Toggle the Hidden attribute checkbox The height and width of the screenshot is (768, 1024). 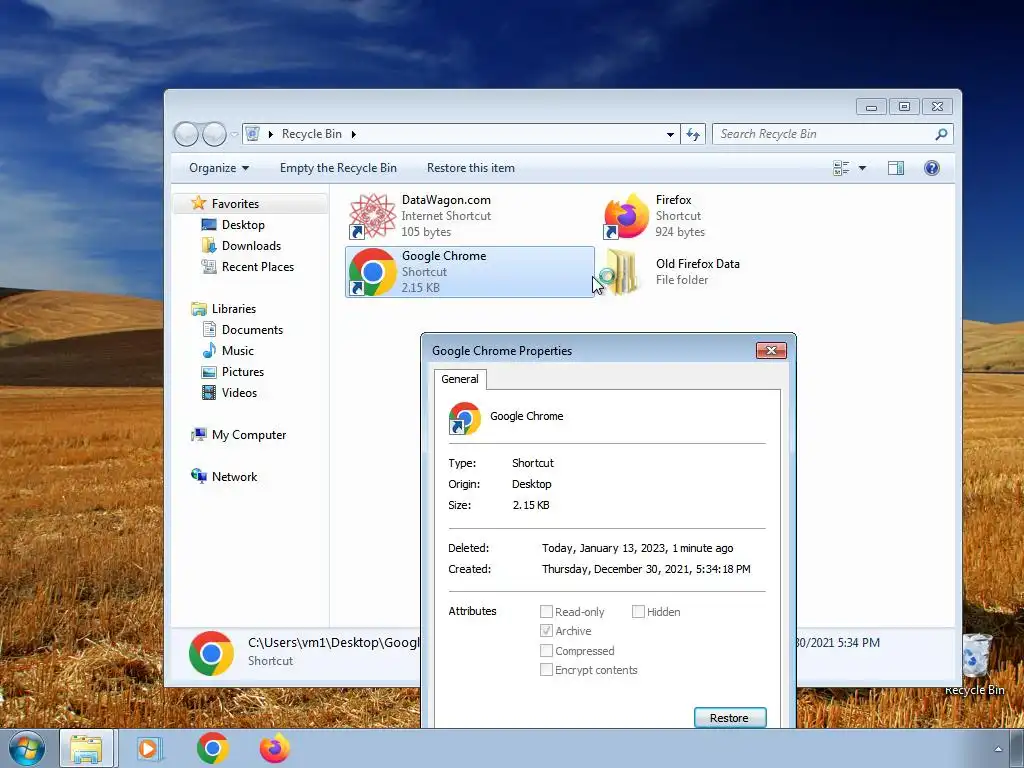[638, 612]
